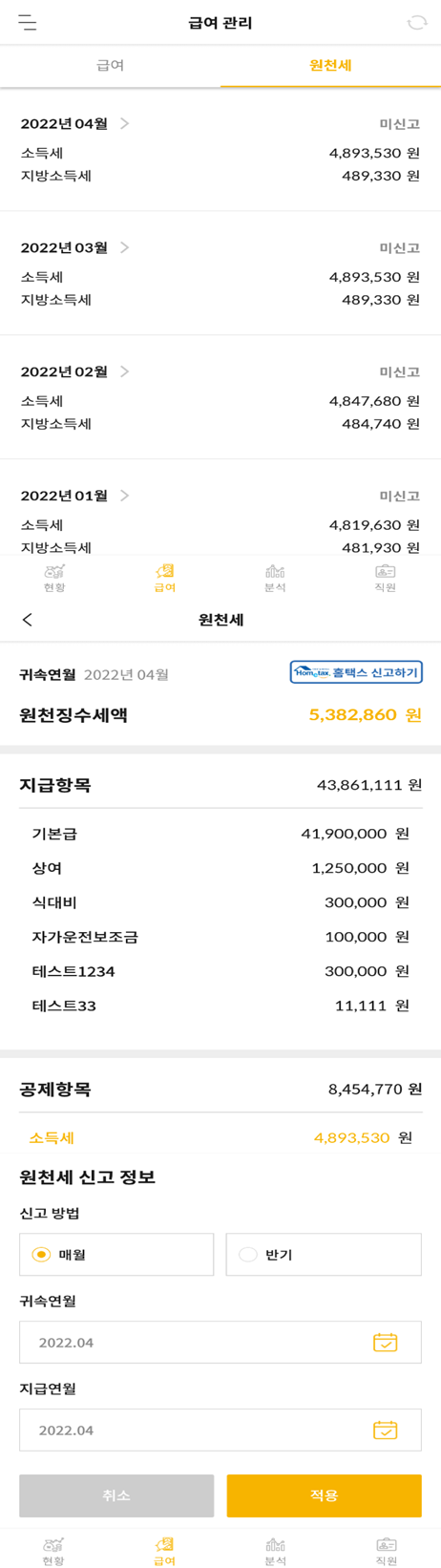The width and height of the screenshot is (441, 1568).
Task: Expand the 2022년 04월 entry chevron
Action: tap(125, 123)
